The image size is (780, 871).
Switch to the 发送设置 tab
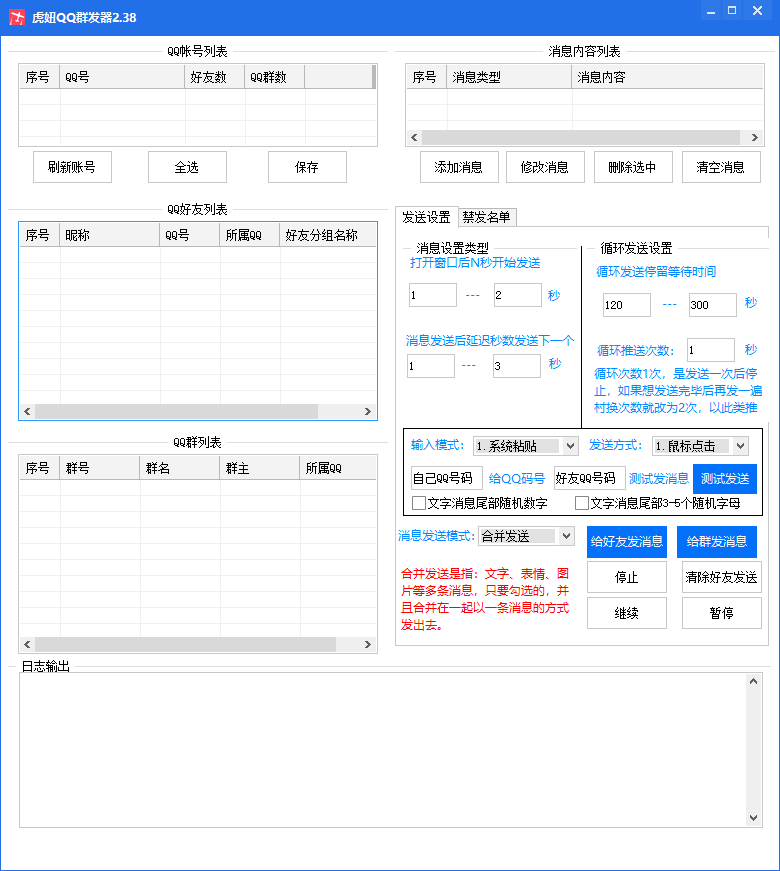pyautogui.click(x=427, y=217)
